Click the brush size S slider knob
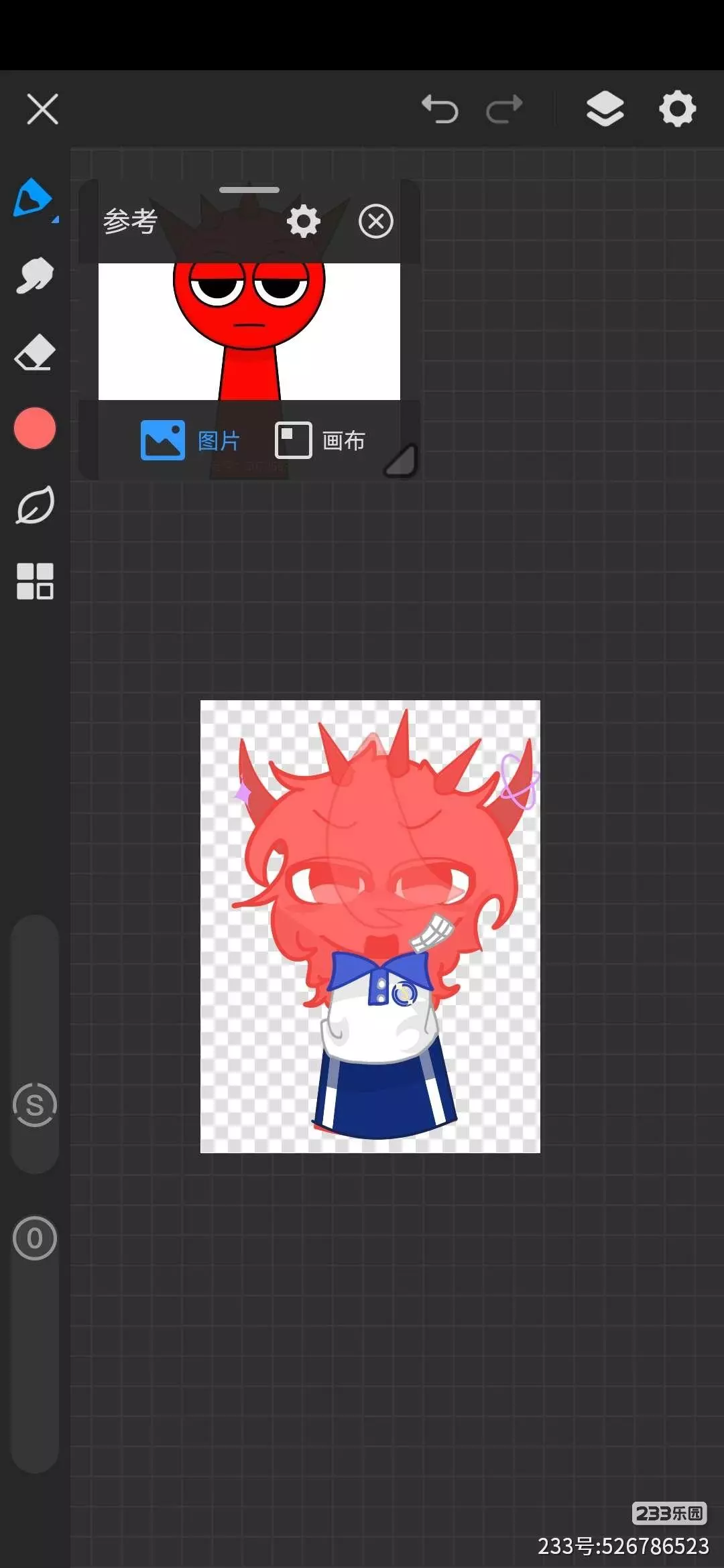This screenshot has width=724, height=1568. pos(35,1105)
